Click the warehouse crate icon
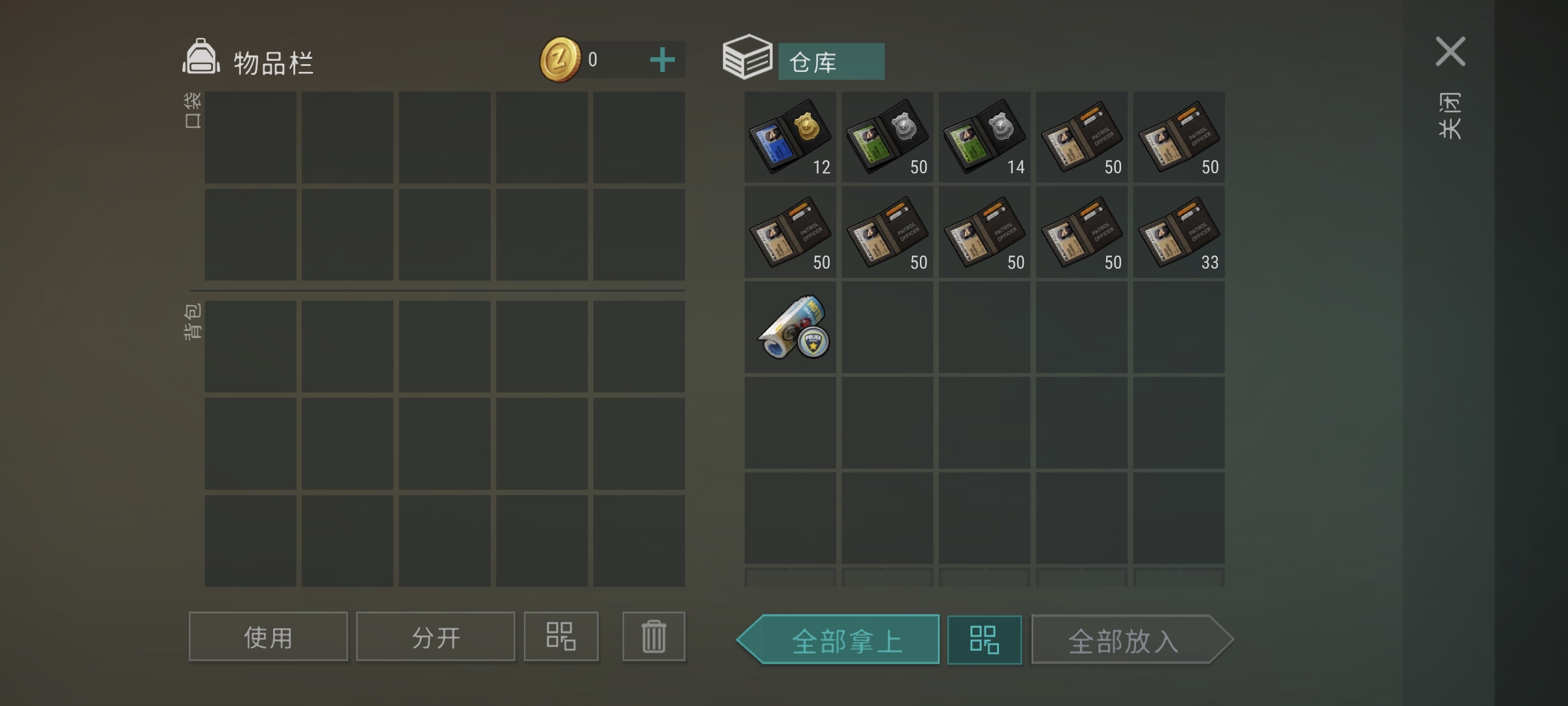The image size is (1568, 706). pyautogui.click(x=747, y=57)
